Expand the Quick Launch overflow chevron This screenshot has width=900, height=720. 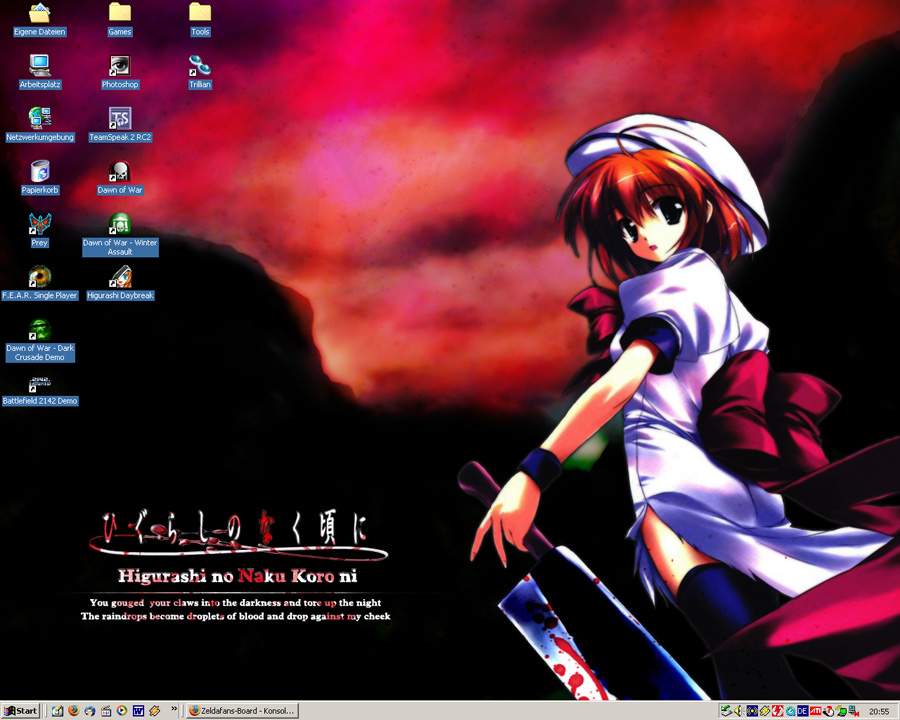174,710
